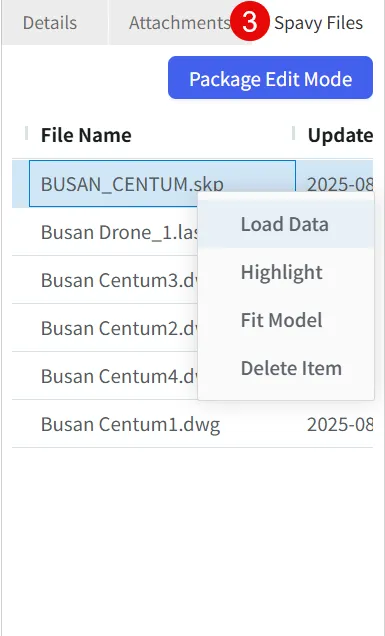Viewport: 385px width, 636px height.
Task: Click the Package Edit Mode button
Action: coord(270,78)
